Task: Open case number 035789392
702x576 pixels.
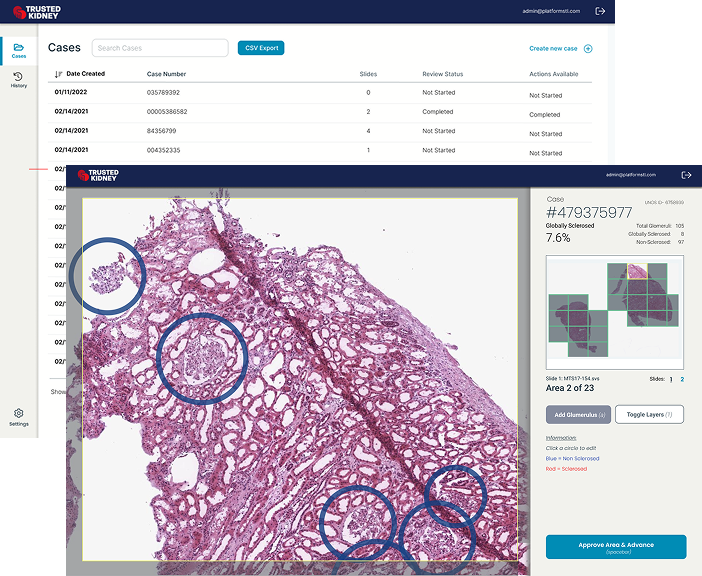Action: pyautogui.click(x=163, y=93)
